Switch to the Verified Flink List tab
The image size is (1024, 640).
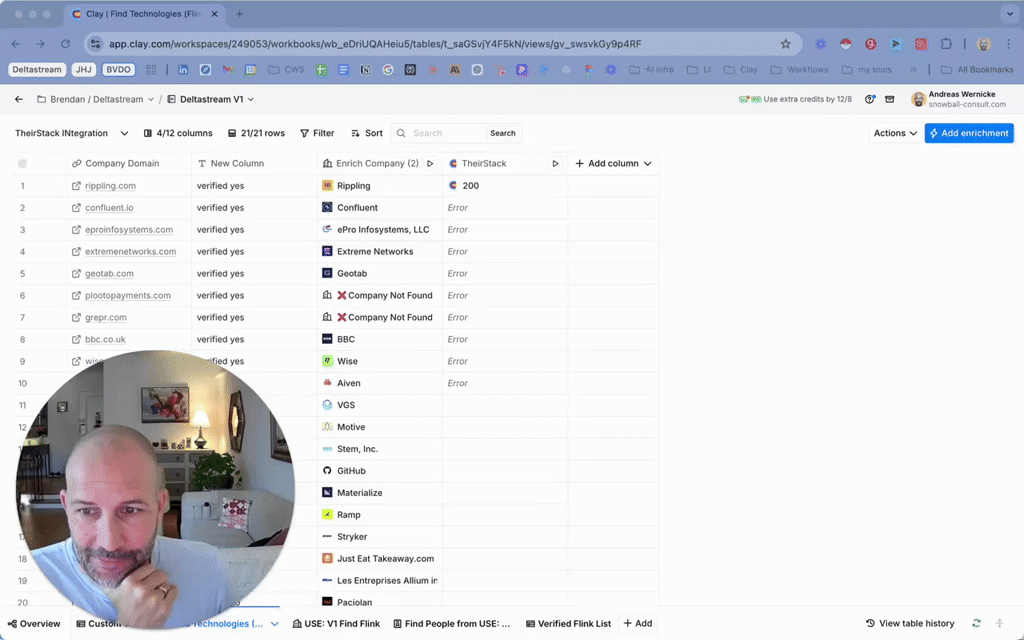coord(567,624)
